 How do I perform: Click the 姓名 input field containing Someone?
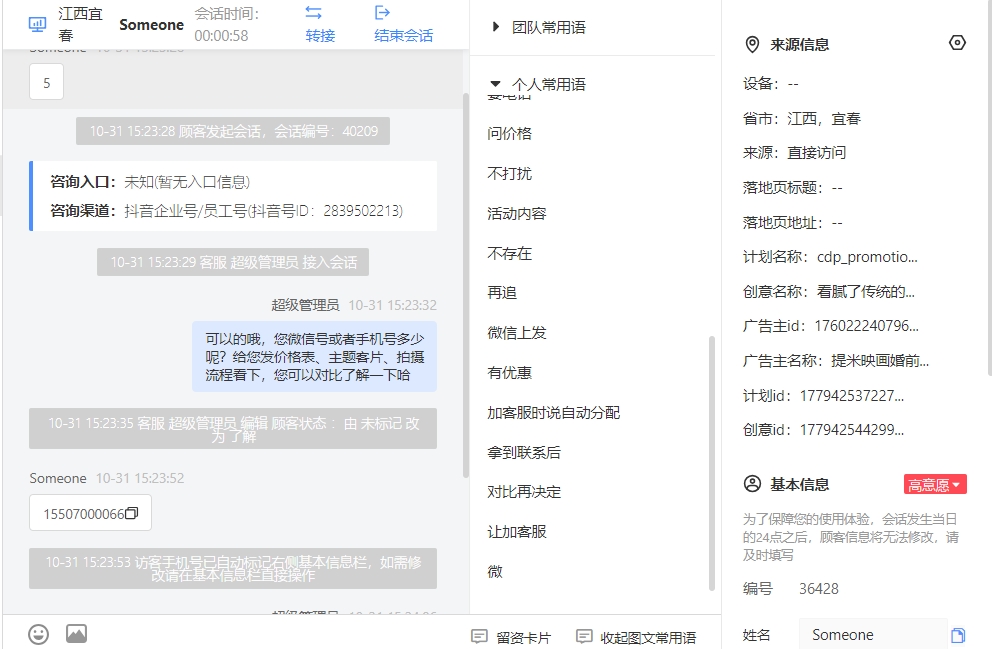click(x=873, y=634)
